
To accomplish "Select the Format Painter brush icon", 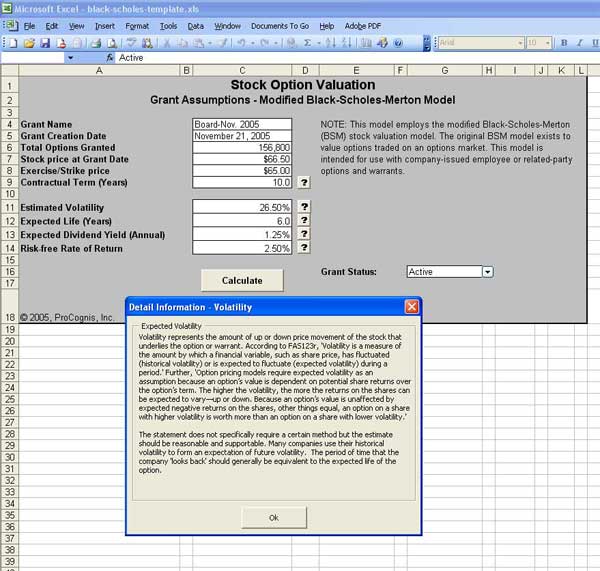I will [222, 43].
